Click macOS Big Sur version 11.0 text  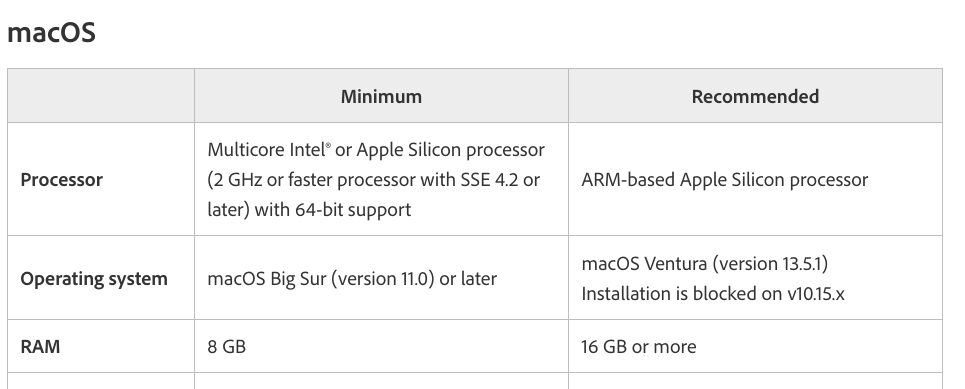click(352, 279)
